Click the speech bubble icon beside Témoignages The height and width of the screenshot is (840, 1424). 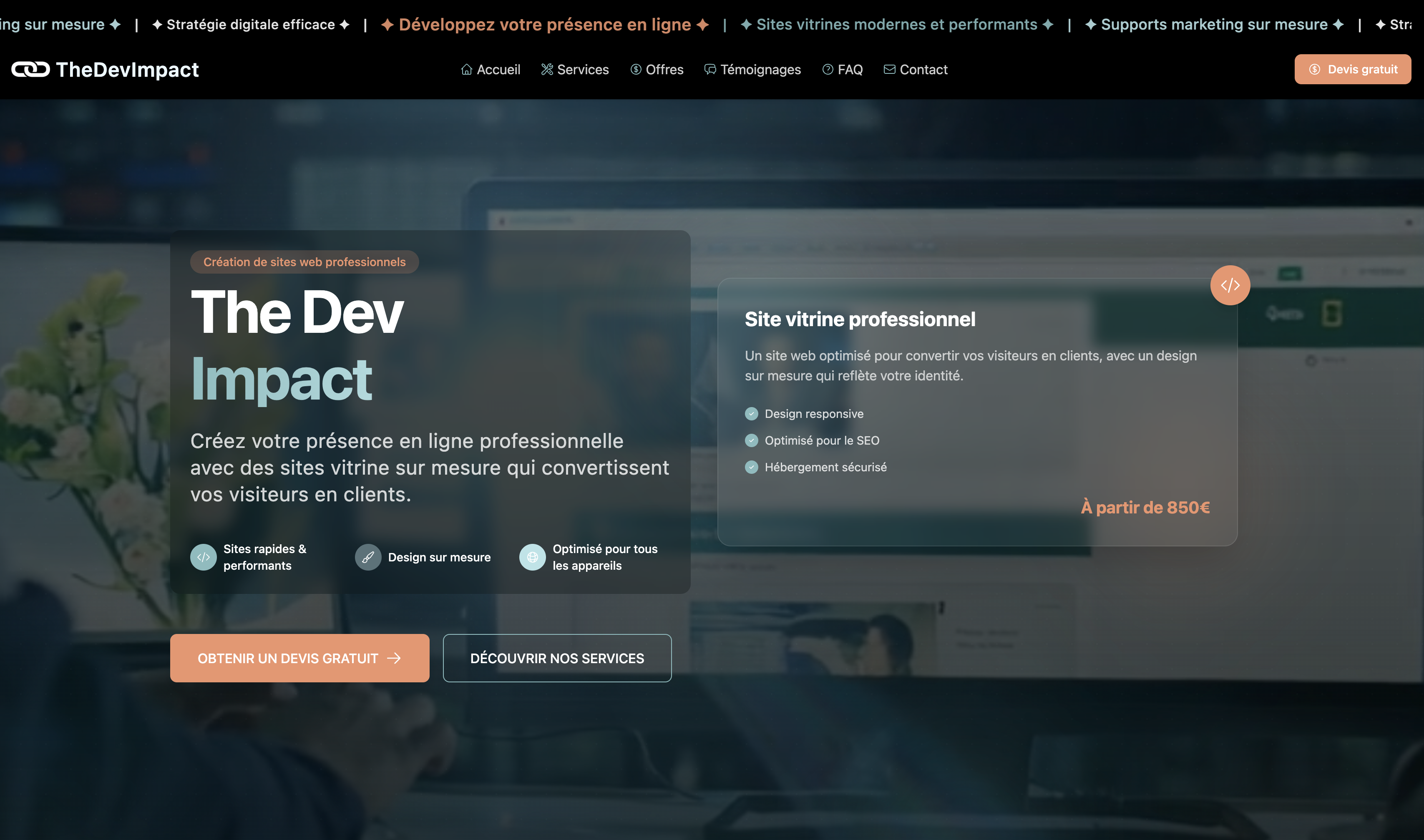coord(710,69)
